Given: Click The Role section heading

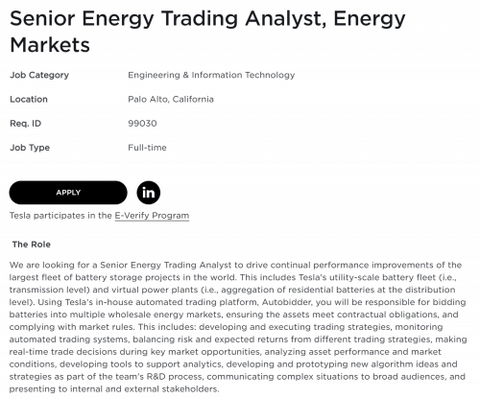Looking at the screenshot, I should (x=31, y=244).
